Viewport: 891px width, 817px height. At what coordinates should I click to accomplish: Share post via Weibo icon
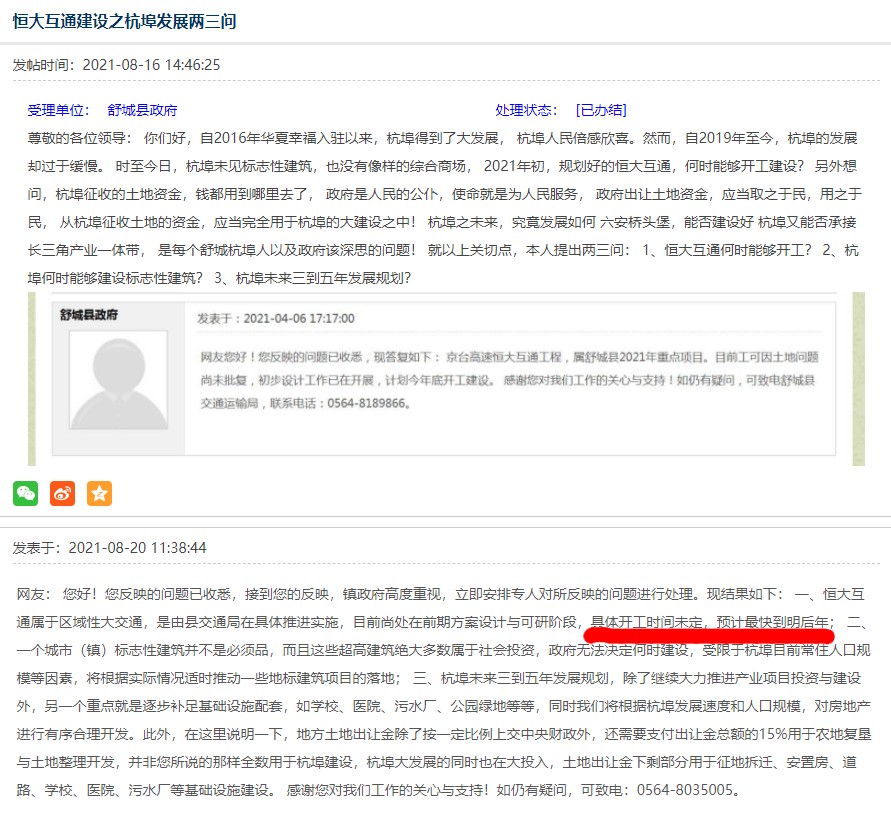(63, 493)
